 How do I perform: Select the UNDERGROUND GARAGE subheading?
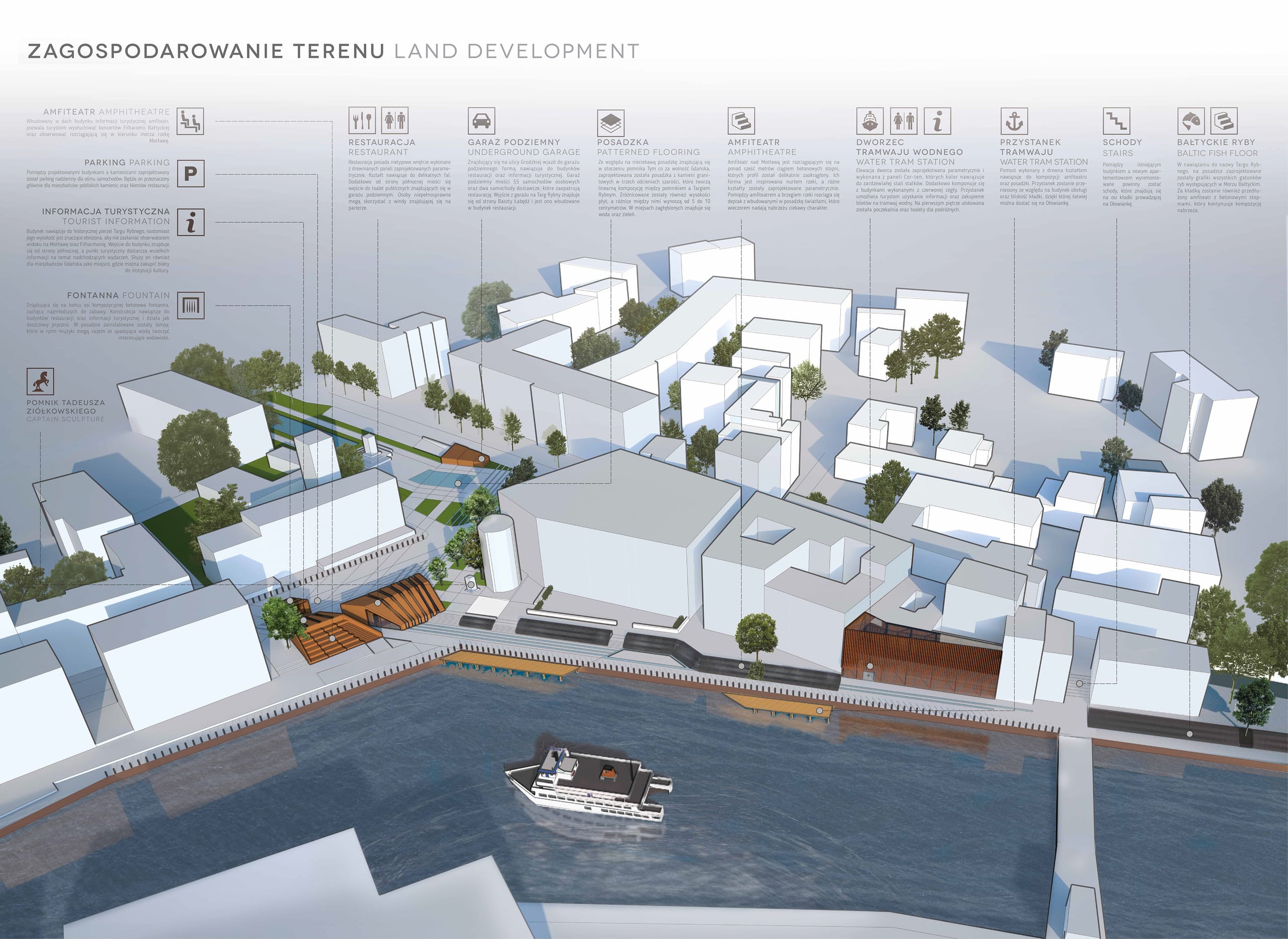click(524, 152)
